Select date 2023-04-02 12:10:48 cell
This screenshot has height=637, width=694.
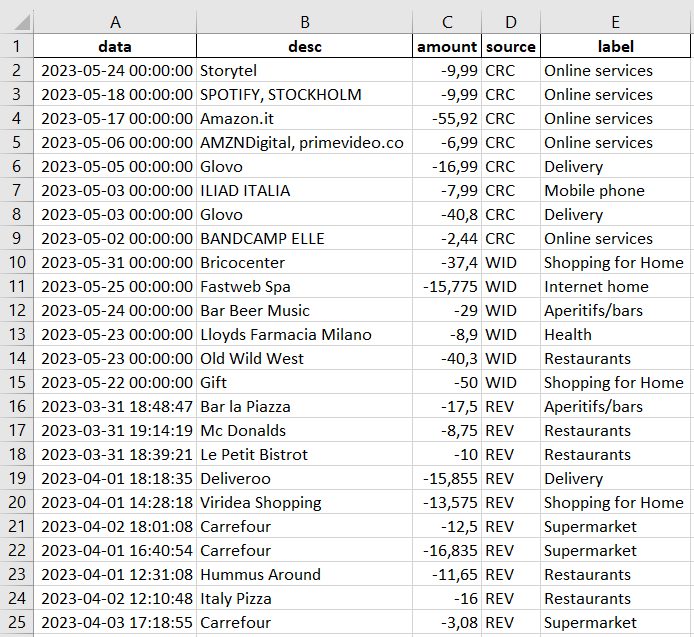click(115, 598)
